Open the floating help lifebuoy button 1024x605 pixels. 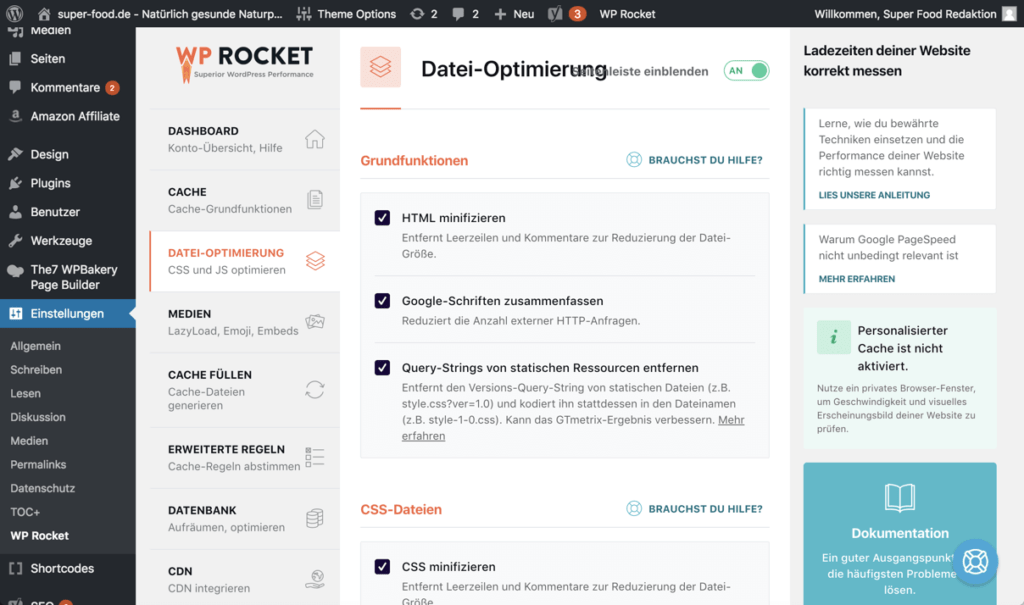tap(975, 561)
